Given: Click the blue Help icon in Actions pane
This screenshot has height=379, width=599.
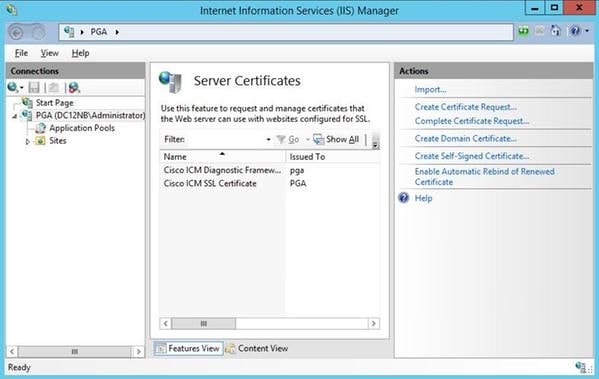Looking at the screenshot, I should [x=404, y=198].
